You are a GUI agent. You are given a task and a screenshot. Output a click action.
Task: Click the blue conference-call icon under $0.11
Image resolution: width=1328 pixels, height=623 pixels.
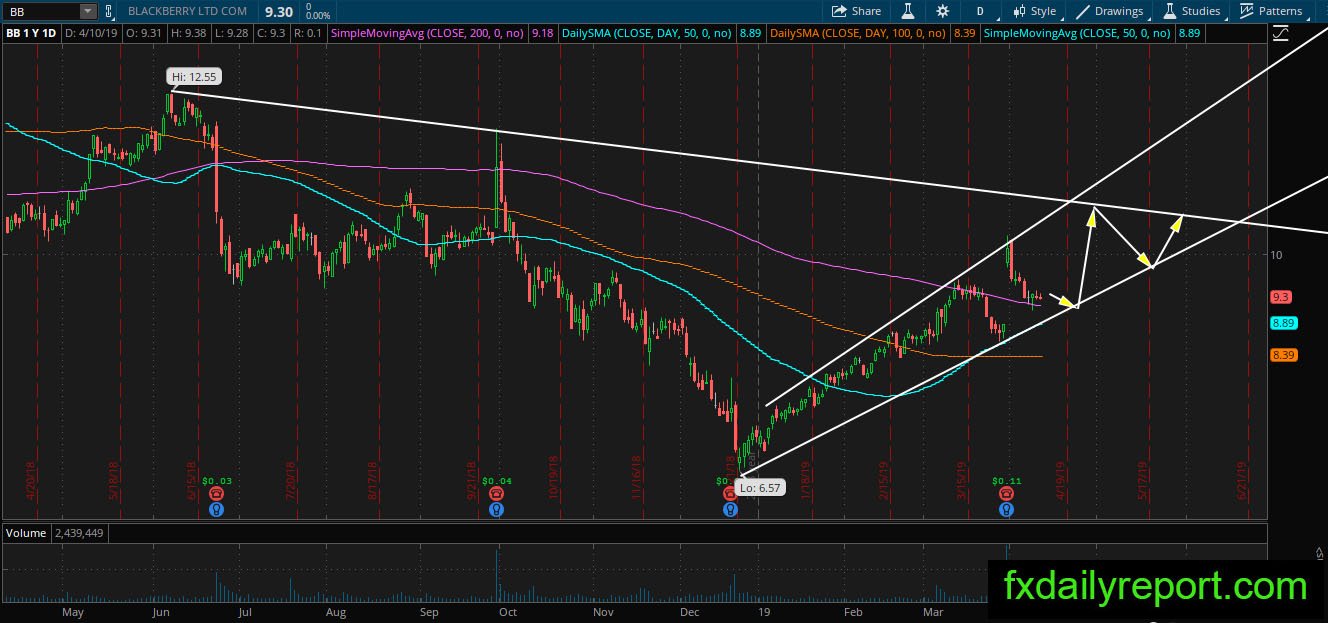(1007, 509)
